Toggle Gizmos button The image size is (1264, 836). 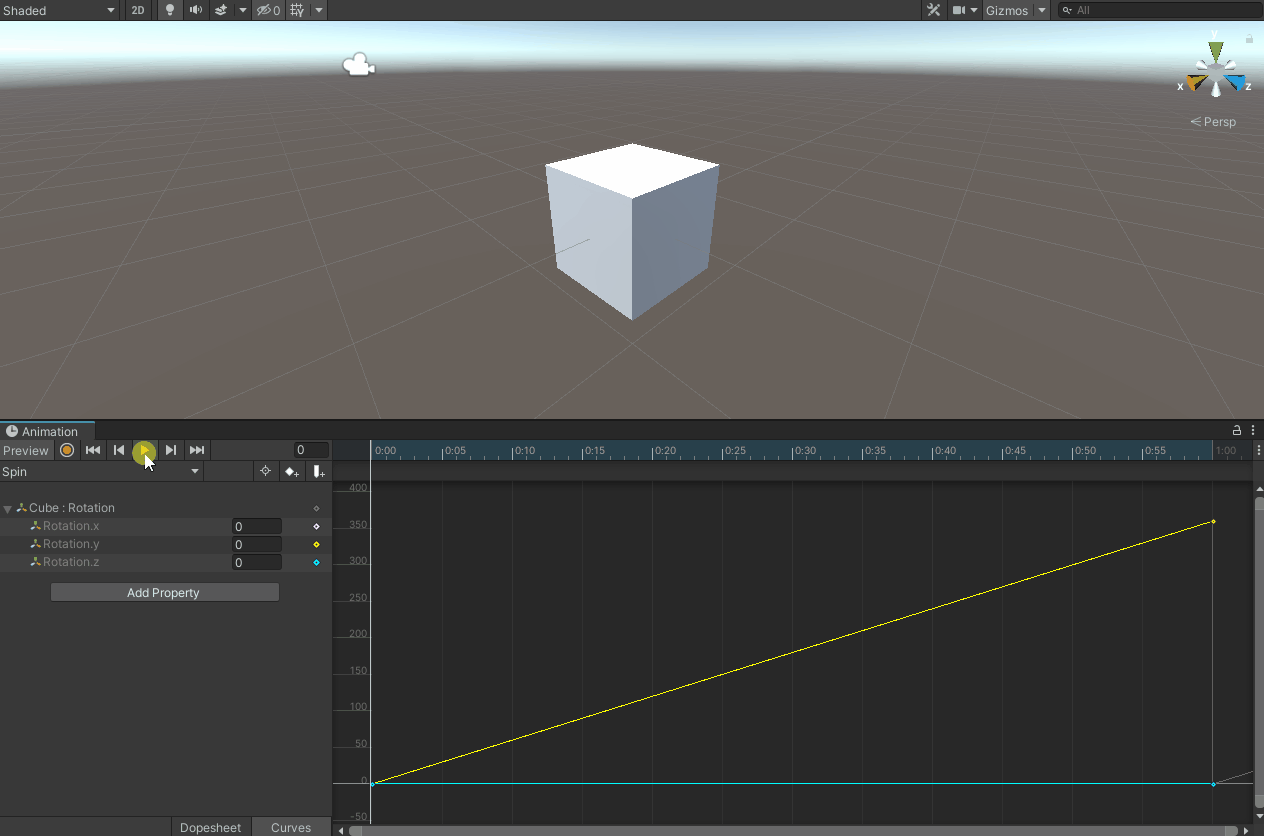tap(1007, 10)
